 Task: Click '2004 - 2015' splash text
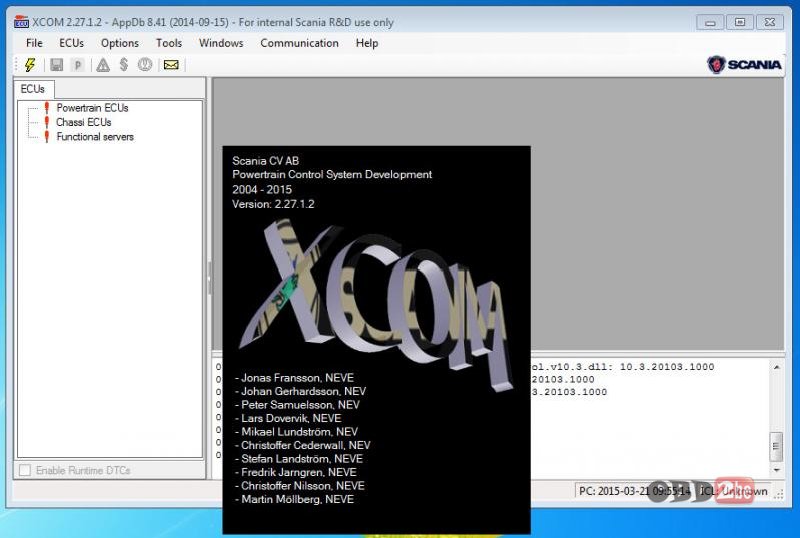coord(262,189)
